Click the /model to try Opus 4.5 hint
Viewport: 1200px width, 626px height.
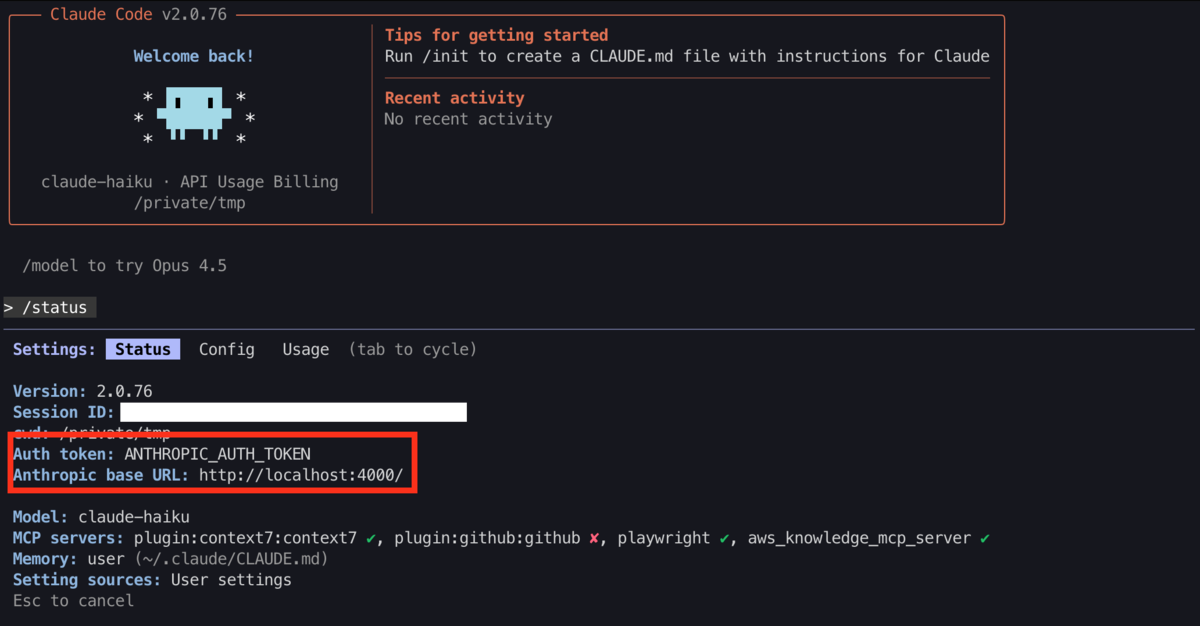click(x=124, y=266)
